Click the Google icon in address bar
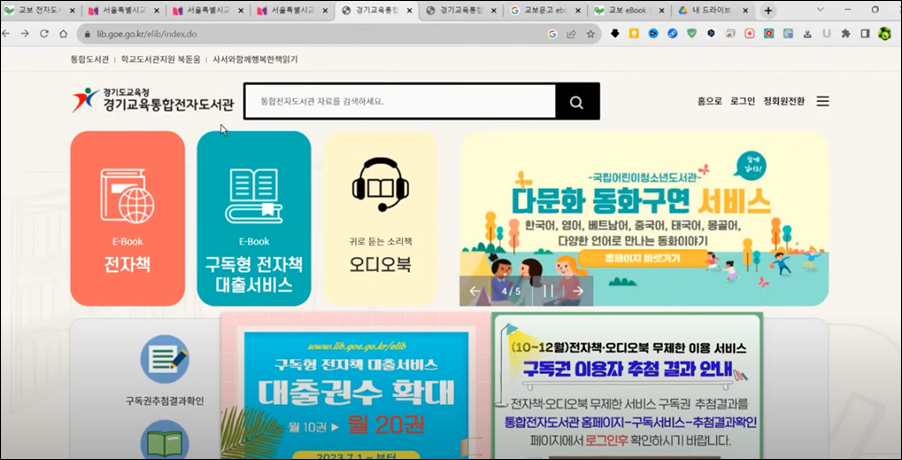The height and width of the screenshot is (460, 902). 552,34
